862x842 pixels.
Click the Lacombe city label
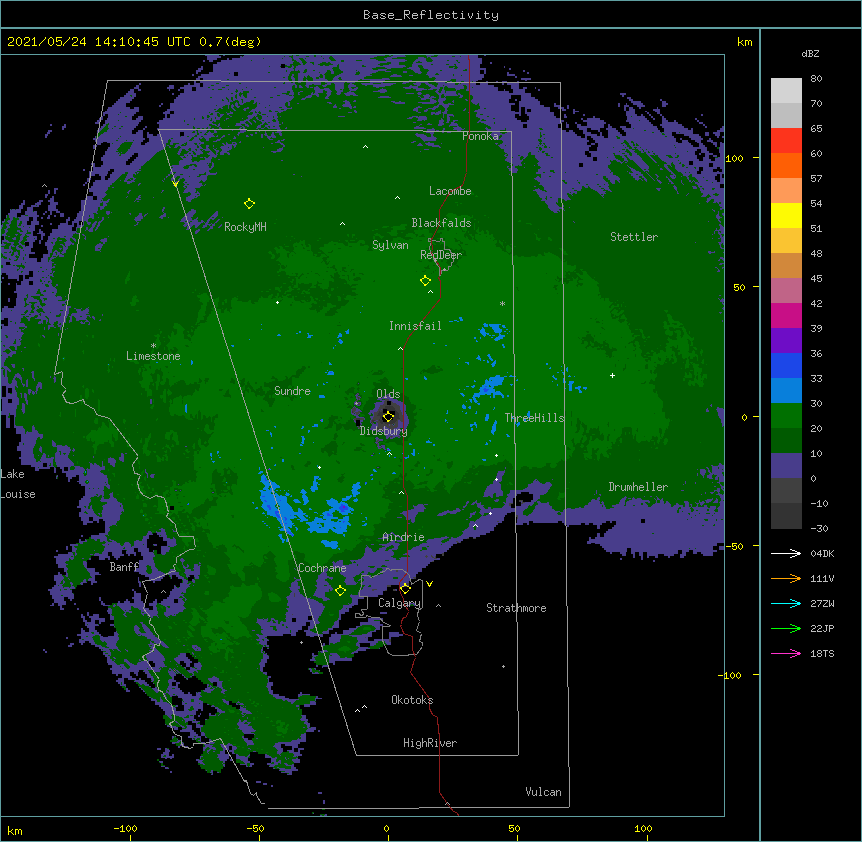tap(450, 191)
